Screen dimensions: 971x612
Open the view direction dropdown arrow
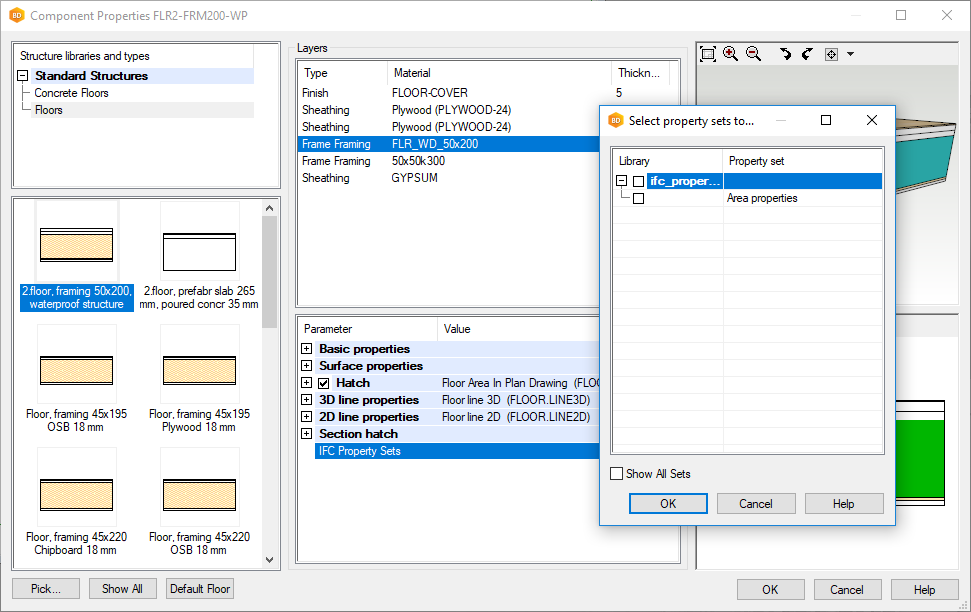pos(850,54)
